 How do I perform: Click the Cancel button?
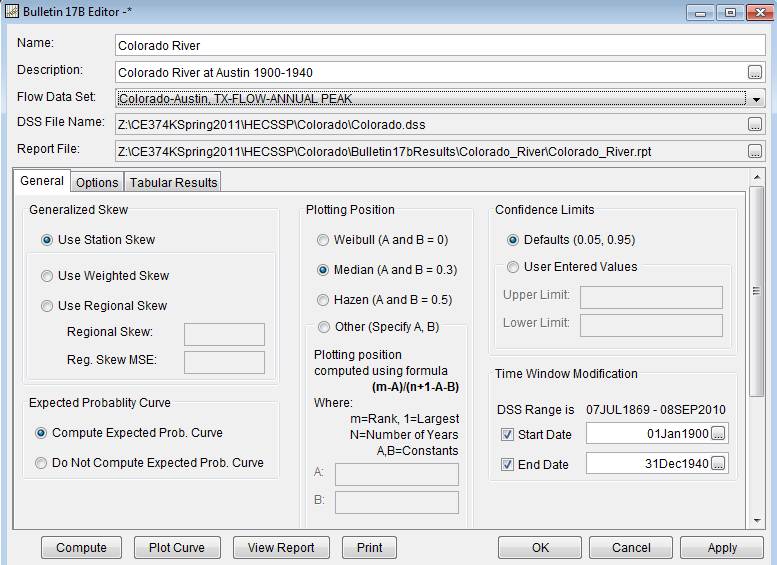point(631,548)
